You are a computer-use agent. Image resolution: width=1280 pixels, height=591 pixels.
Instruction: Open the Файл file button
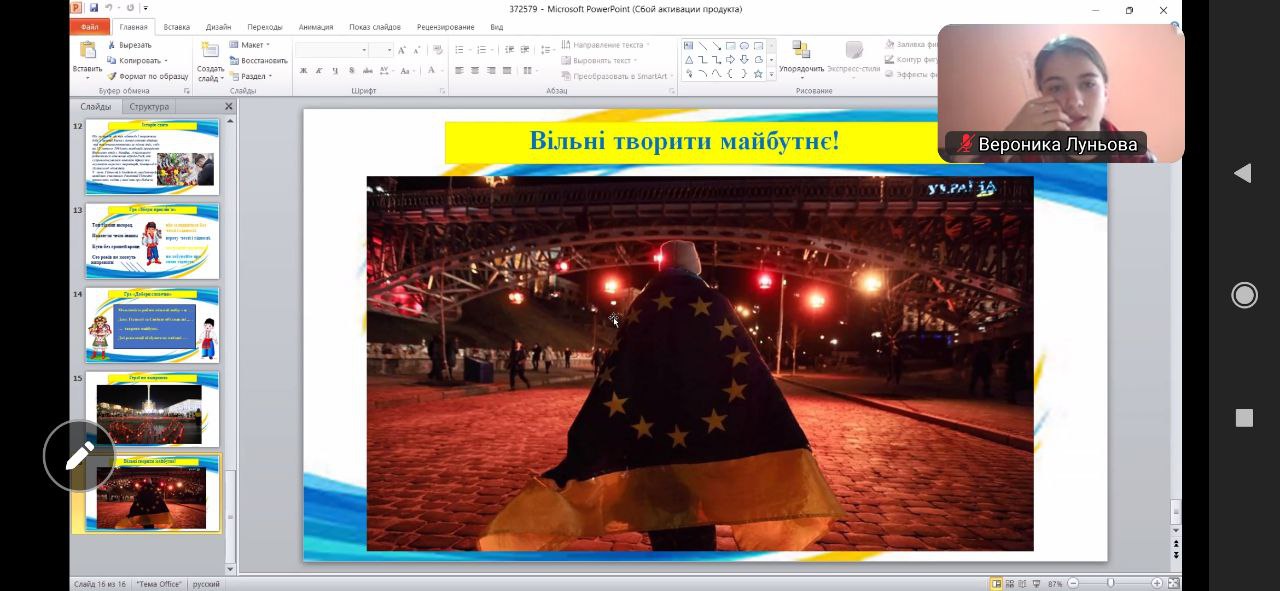coord(90,27)
